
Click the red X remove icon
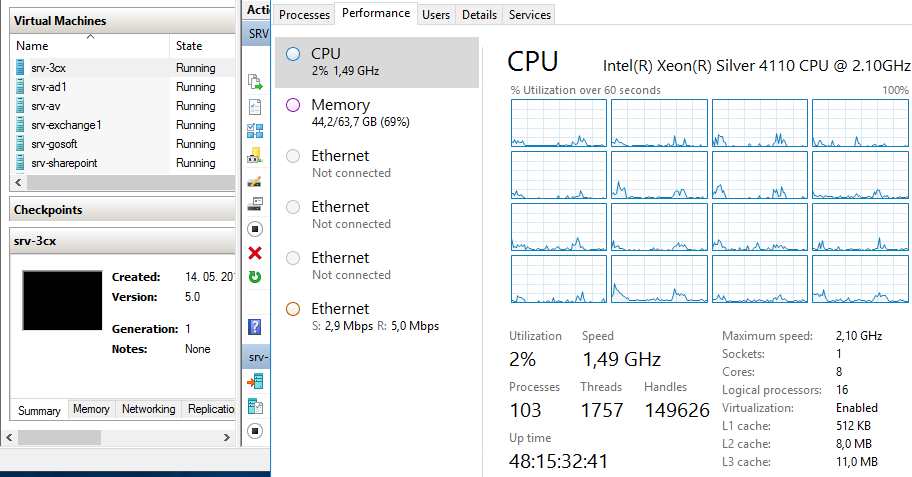255,253
